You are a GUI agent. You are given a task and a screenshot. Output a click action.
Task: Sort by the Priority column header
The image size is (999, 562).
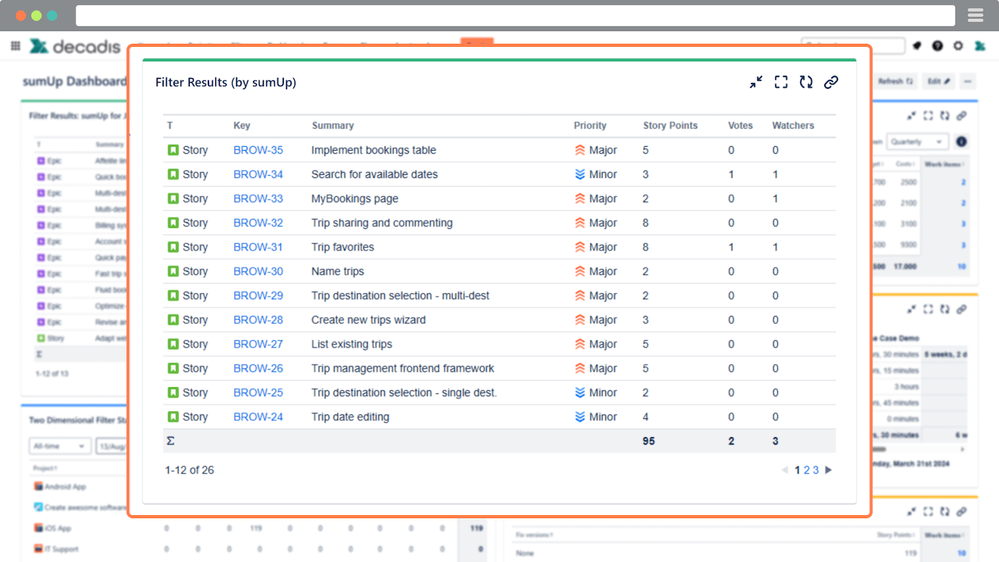pos(590,126)
